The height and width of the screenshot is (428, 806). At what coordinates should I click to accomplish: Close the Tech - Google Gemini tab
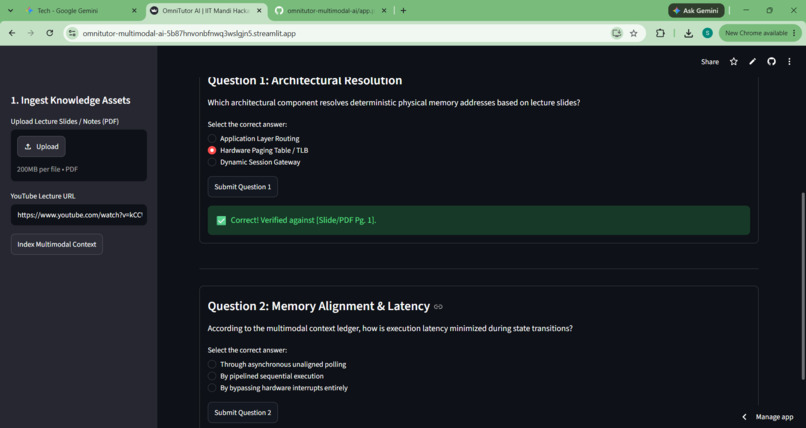[x=134, y=10]
